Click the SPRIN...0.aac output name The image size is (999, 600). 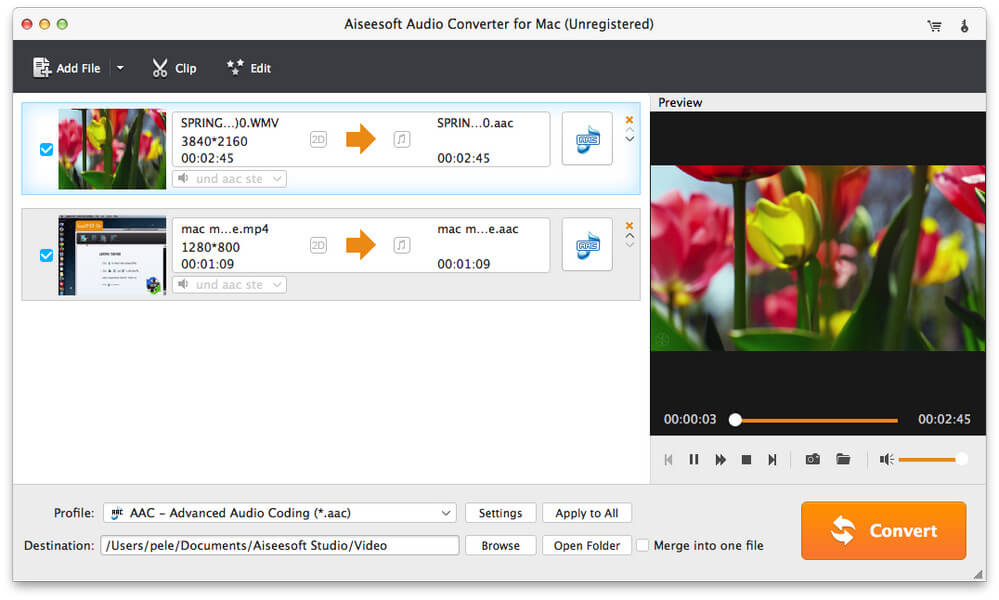pyautogui.click(x=475, y=123)
